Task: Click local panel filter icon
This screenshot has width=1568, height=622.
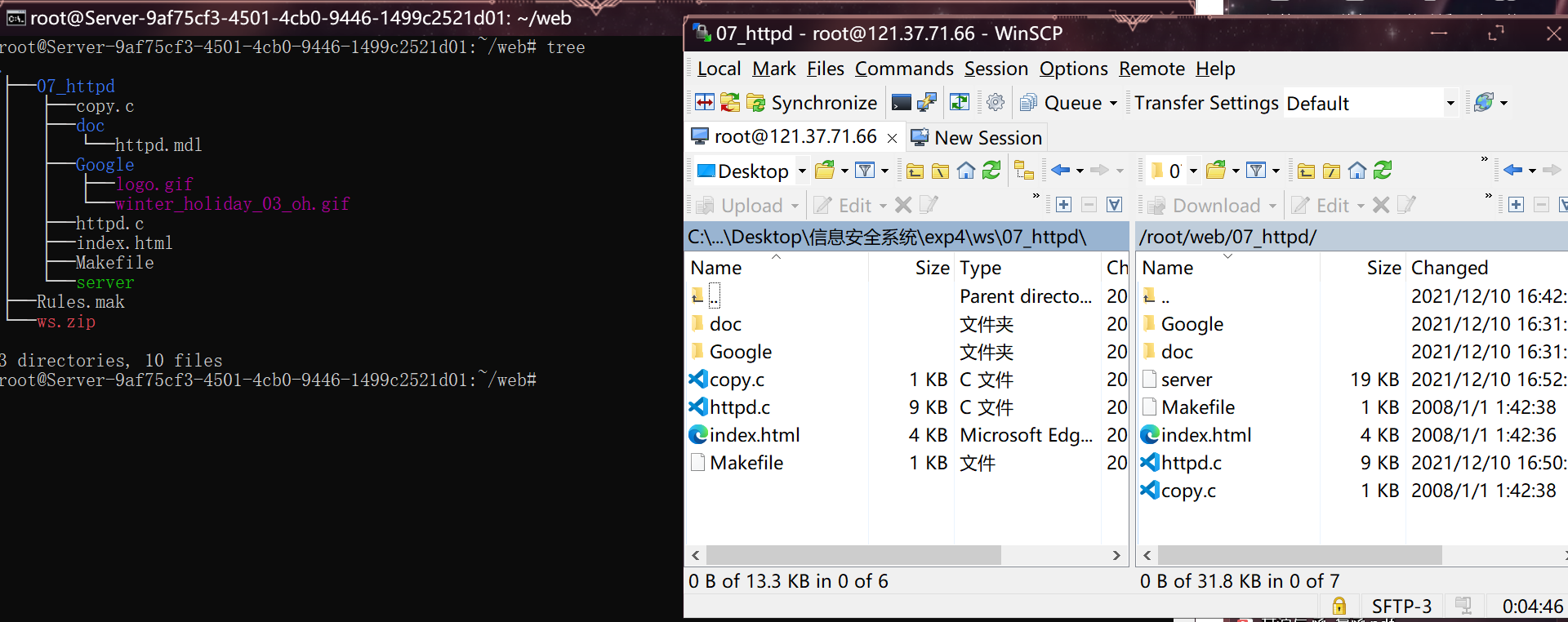Action: click(864, 170)
